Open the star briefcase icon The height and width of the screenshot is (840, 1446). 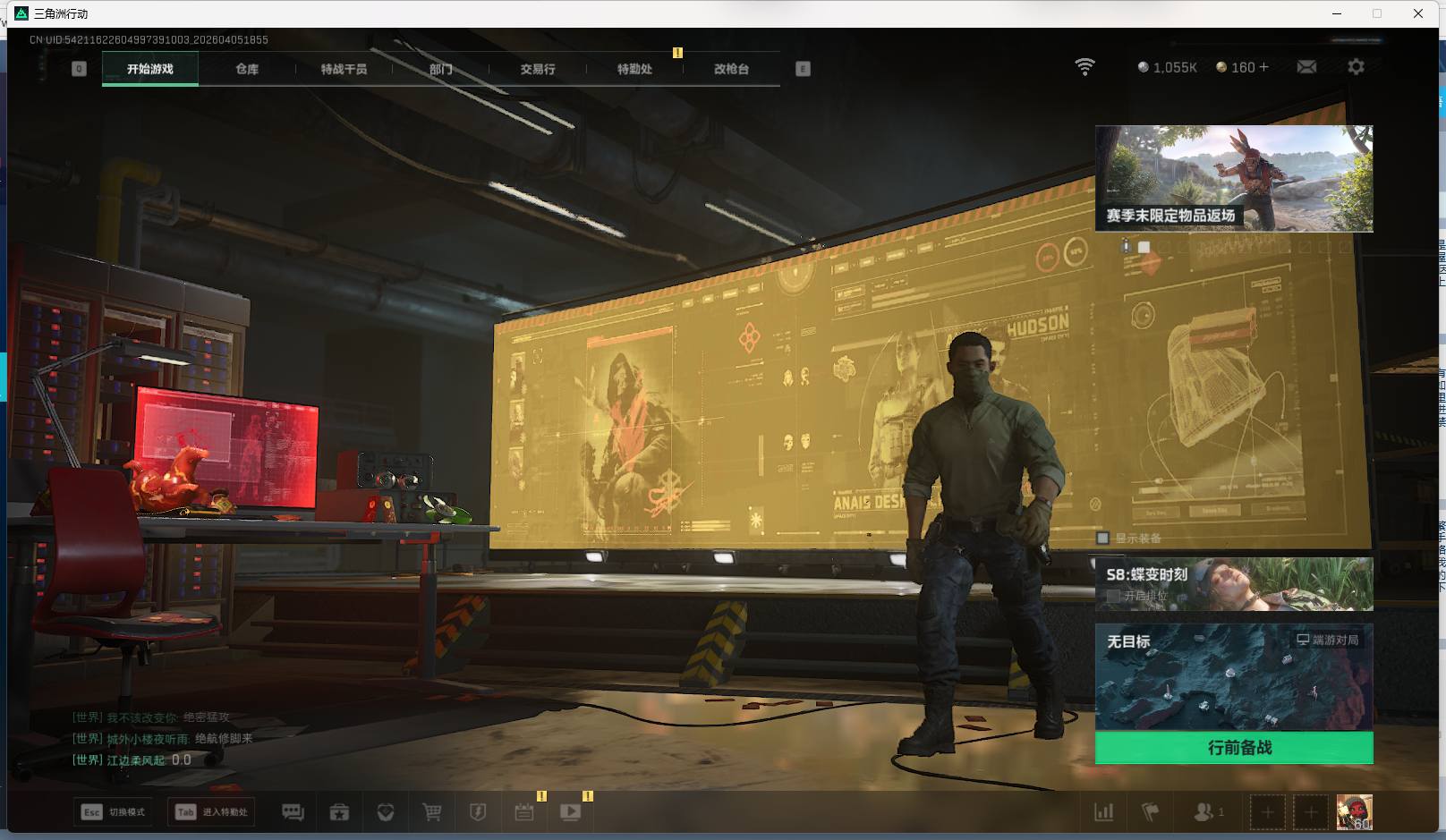point(339,812)
